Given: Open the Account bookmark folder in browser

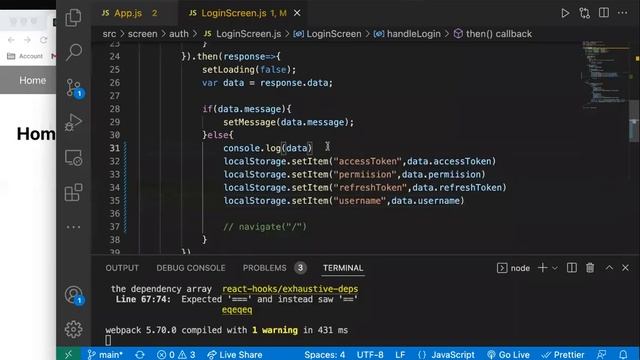Looking at the screenshot, I should (x=25, y=56).
